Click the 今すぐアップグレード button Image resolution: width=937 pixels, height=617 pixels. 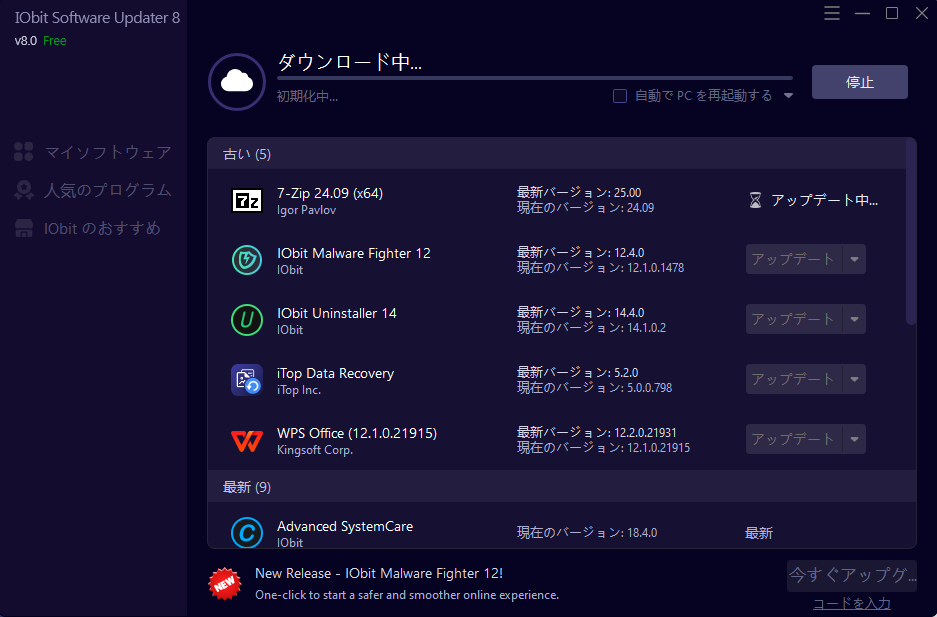pos(852,576)
